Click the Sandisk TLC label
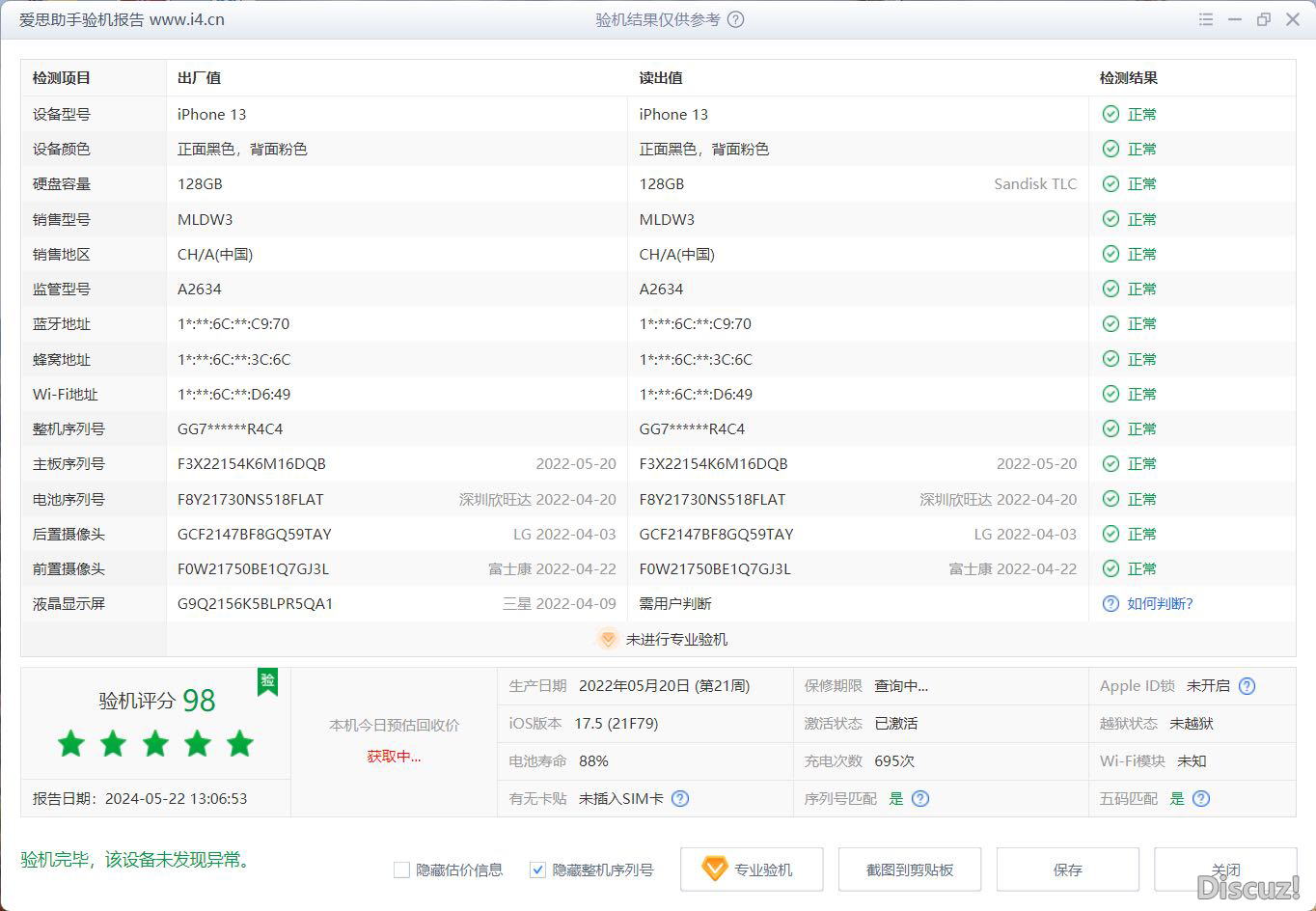The height and width of the screenshot is (911, 1316). 1035,183
